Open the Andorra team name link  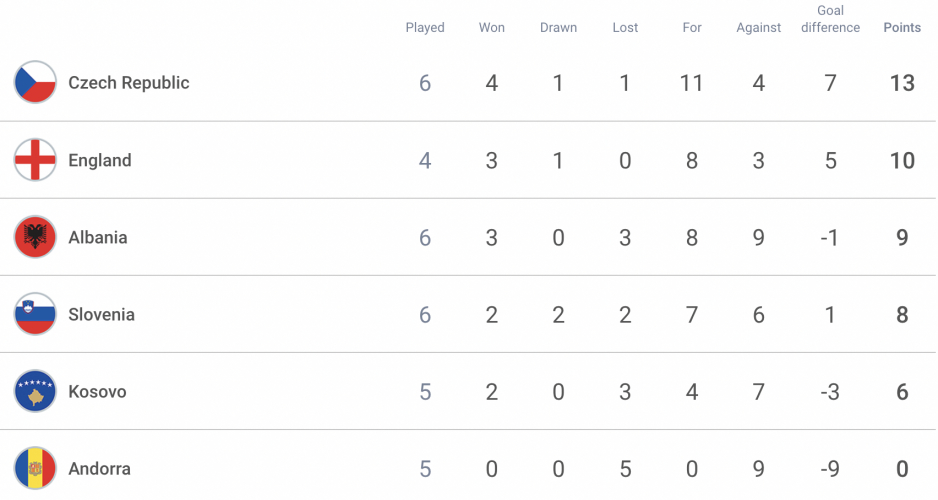pos(99,468)
